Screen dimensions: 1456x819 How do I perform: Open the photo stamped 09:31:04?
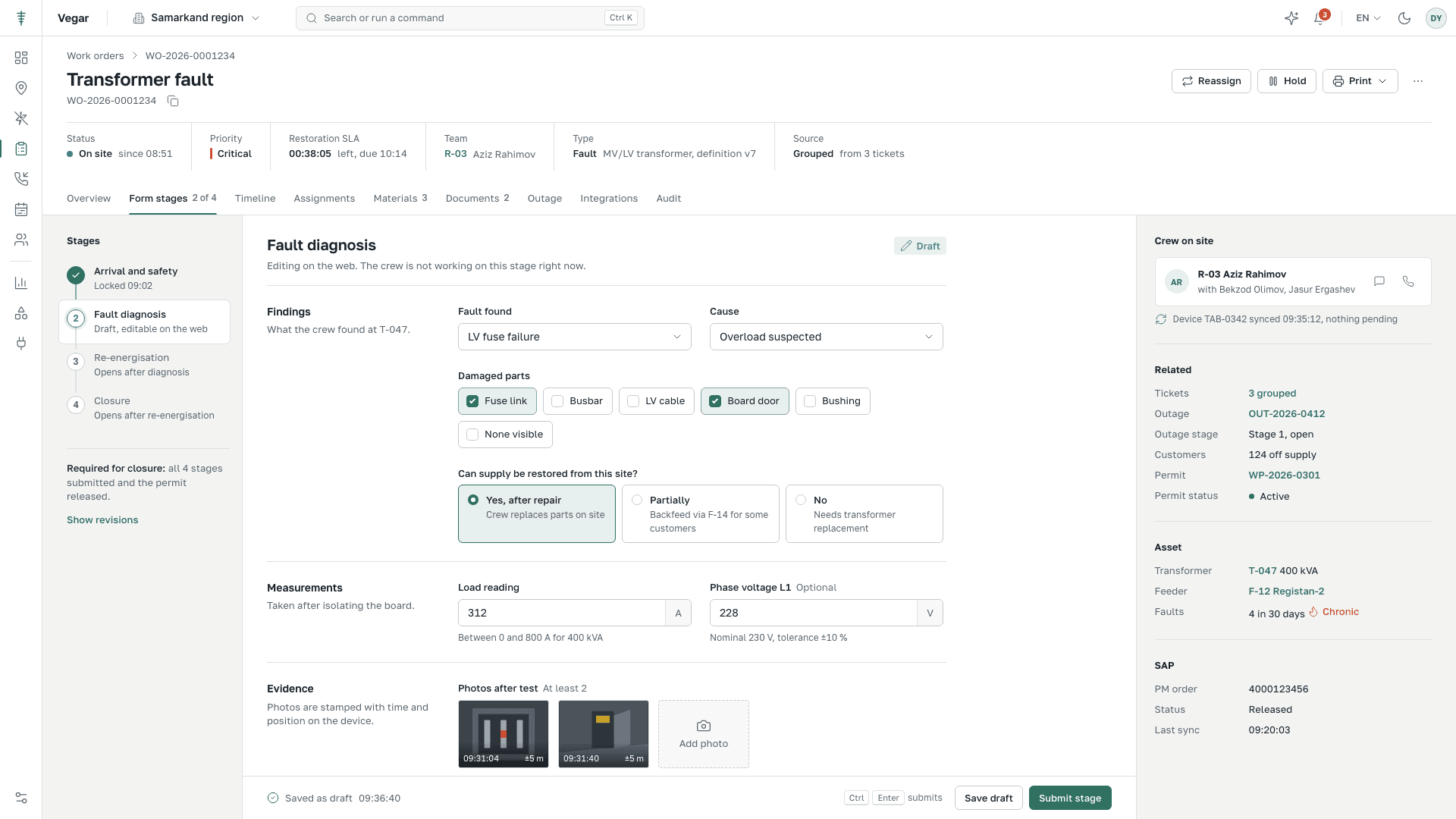point(504,734)
